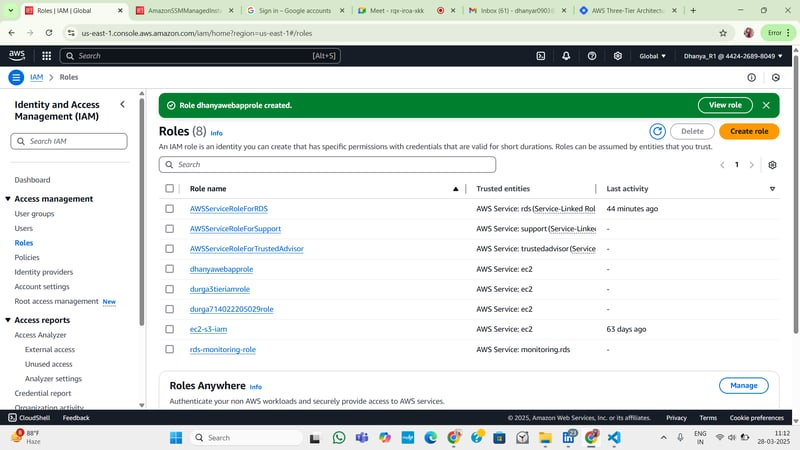
Task: Open the Global region dropdown
Action: click(653, 56)
